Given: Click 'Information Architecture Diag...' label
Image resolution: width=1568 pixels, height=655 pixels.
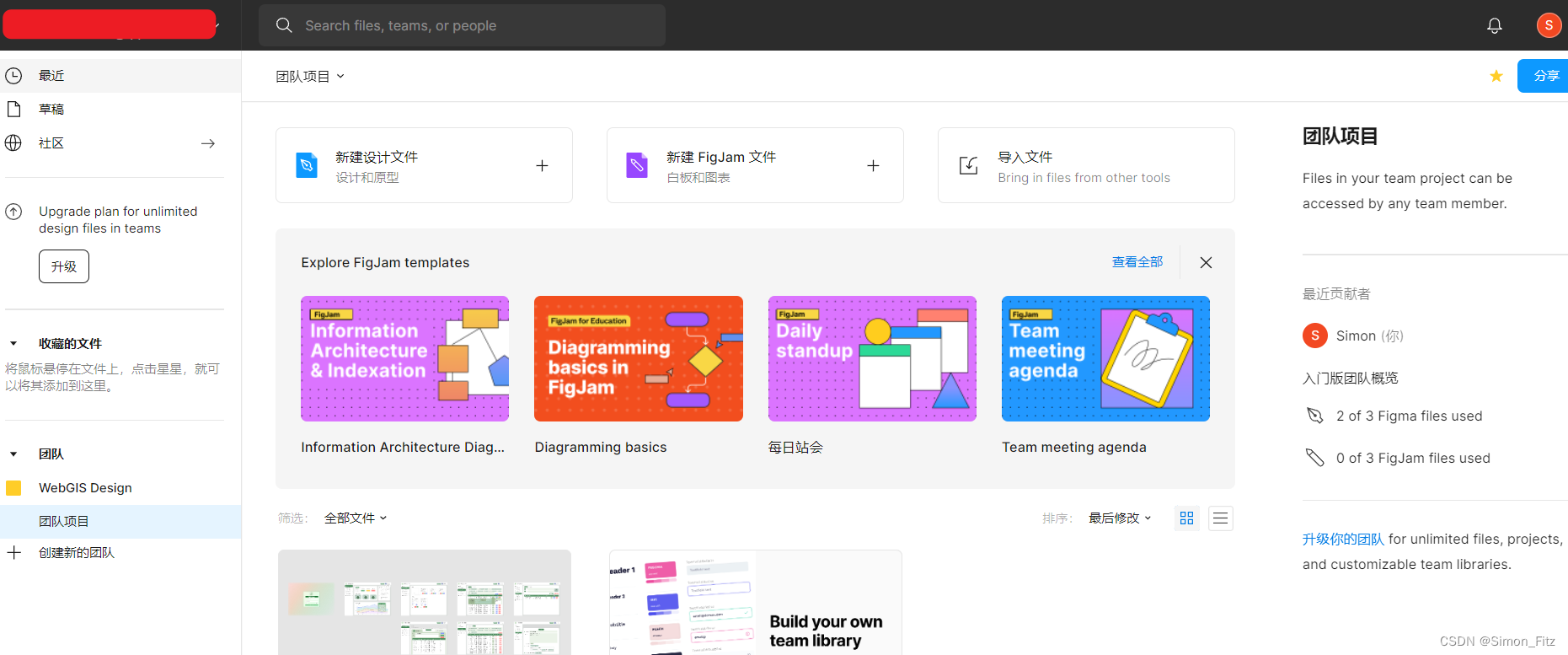Looking at the screenshot, I should tap(403, 448).
